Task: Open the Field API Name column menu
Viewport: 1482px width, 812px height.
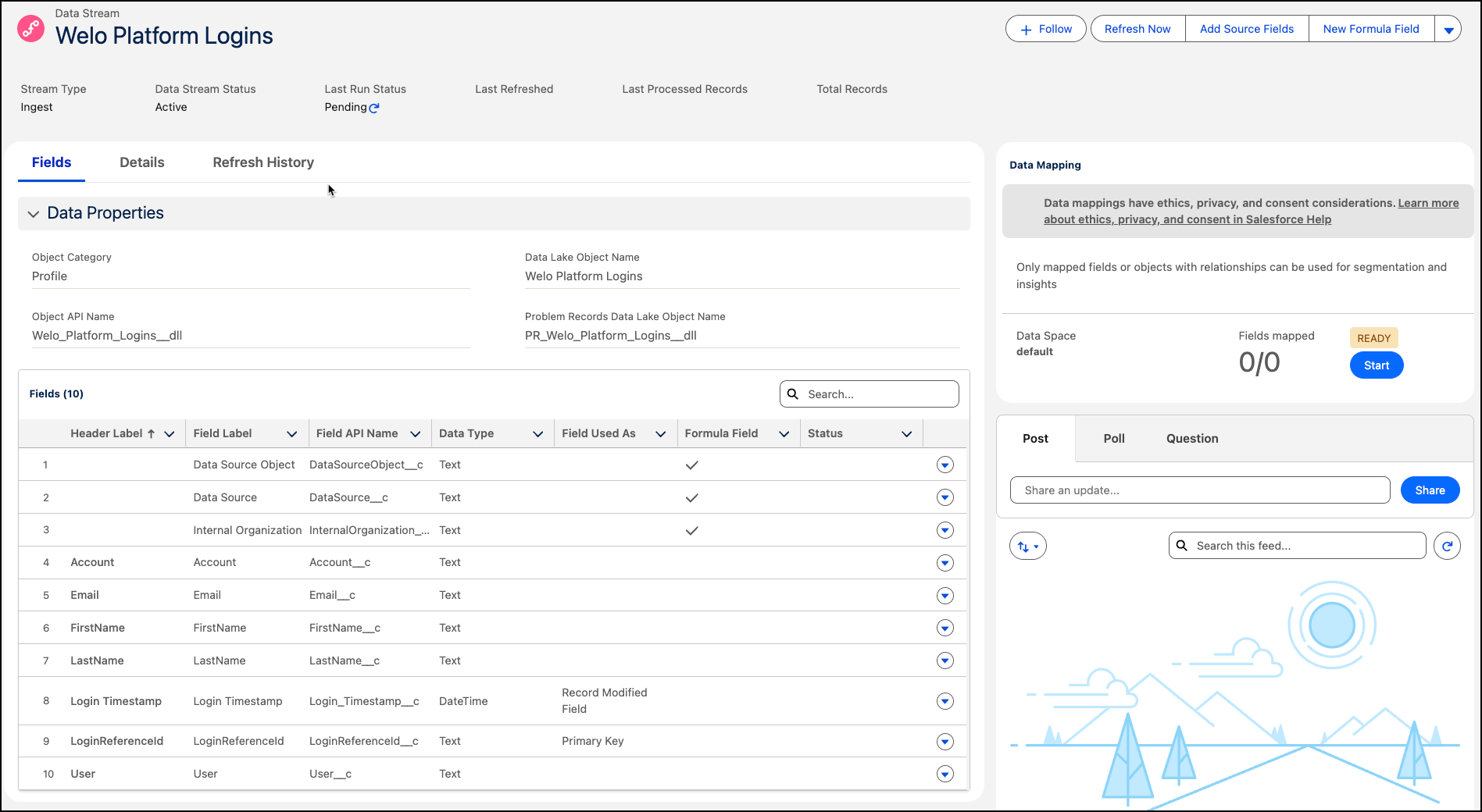Action: tap(415, 434)
